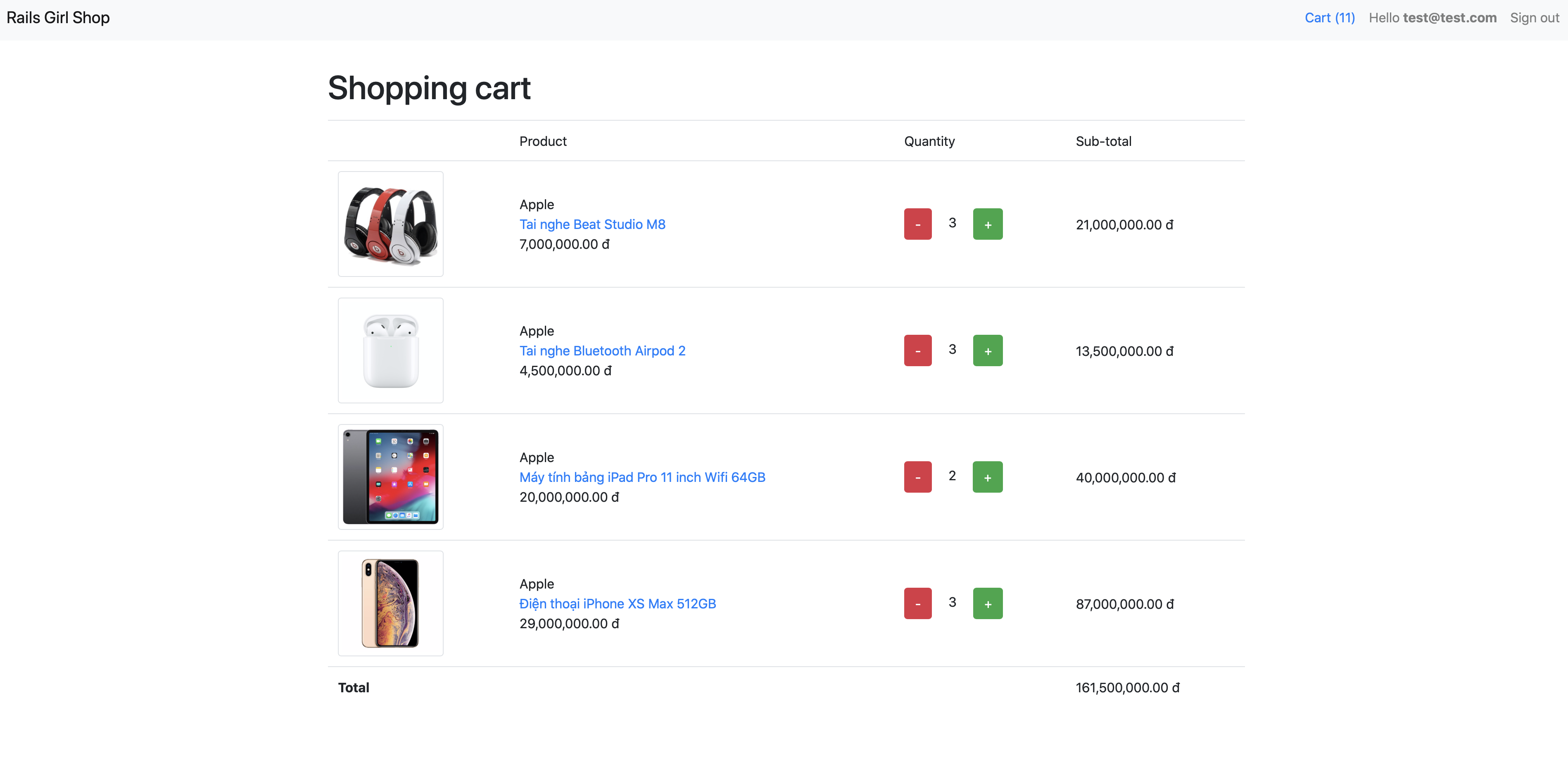Click the Beats headphones product thumbnail
The height and width of the screenshot is (758, 1568).
click(390, 224)
